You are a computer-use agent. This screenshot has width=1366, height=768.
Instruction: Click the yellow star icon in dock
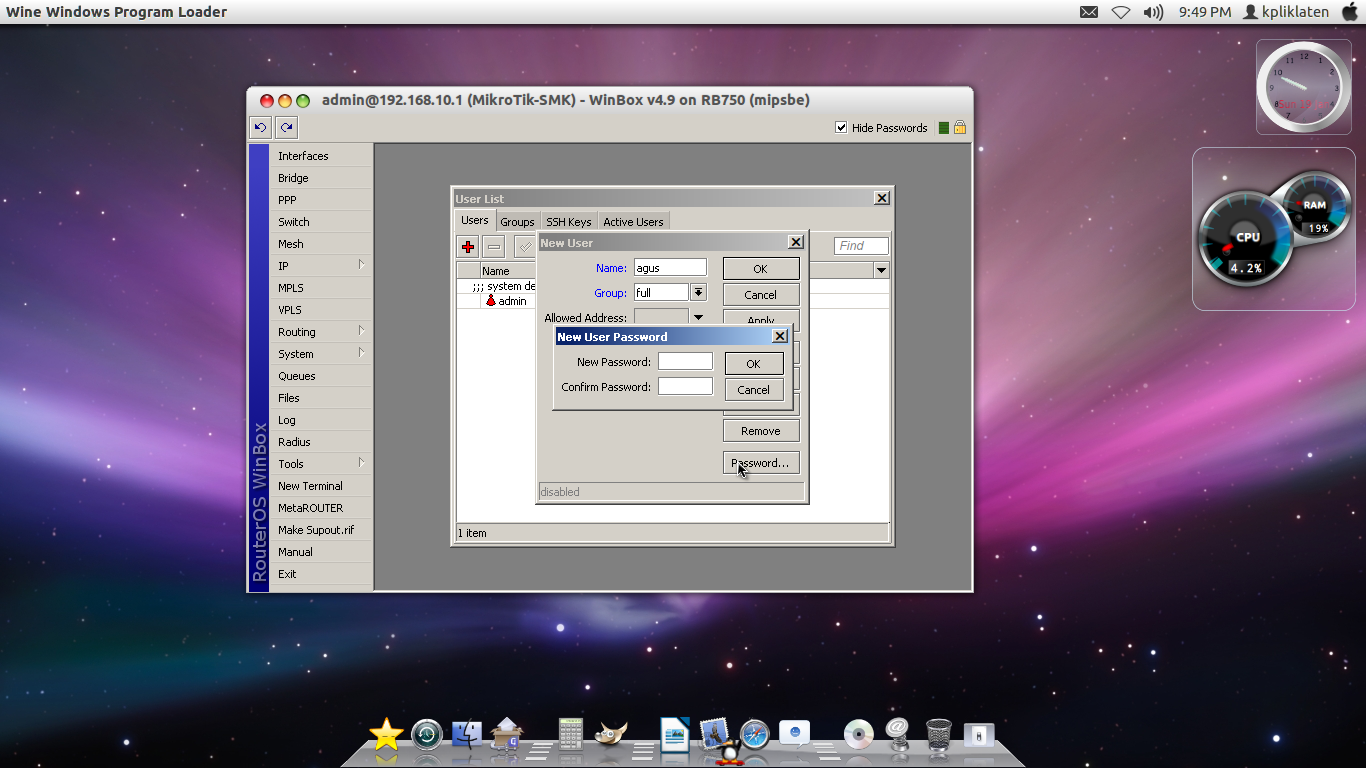pos(386,735)
